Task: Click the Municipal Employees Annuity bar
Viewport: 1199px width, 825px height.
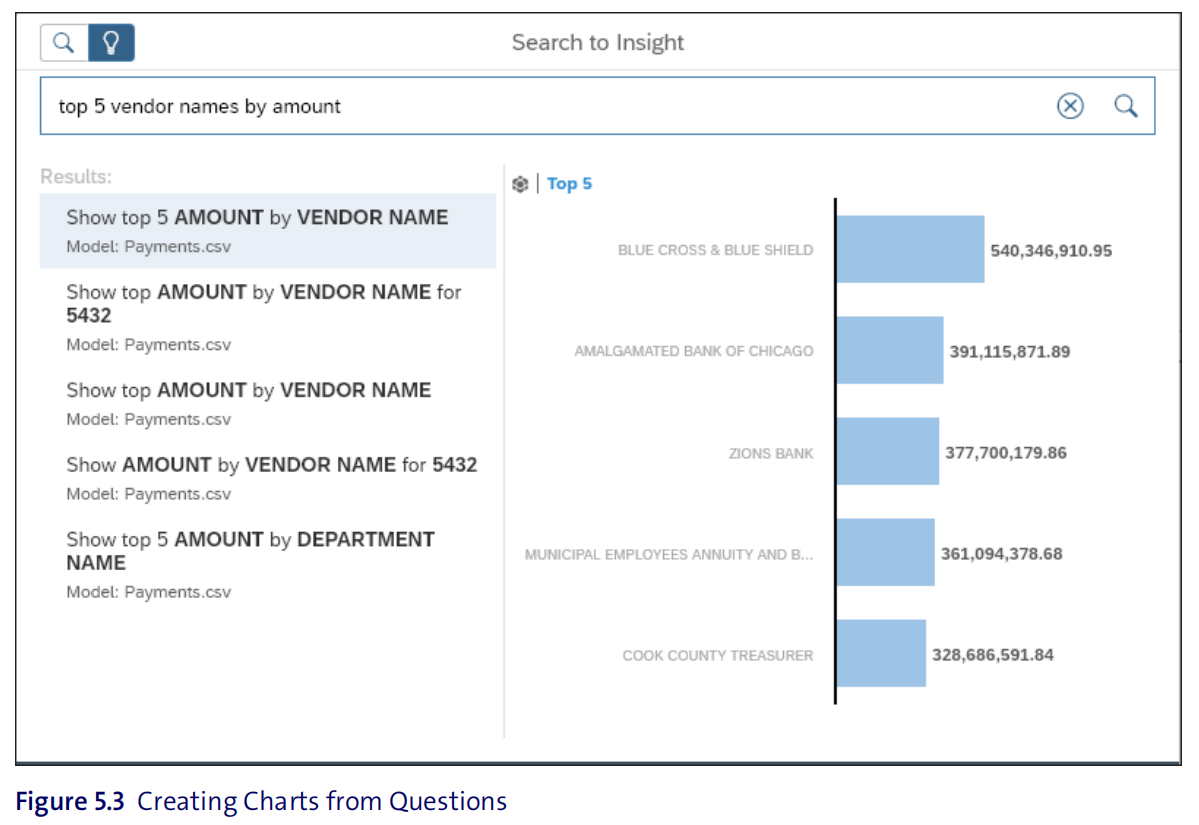Action: click(885, 552)
